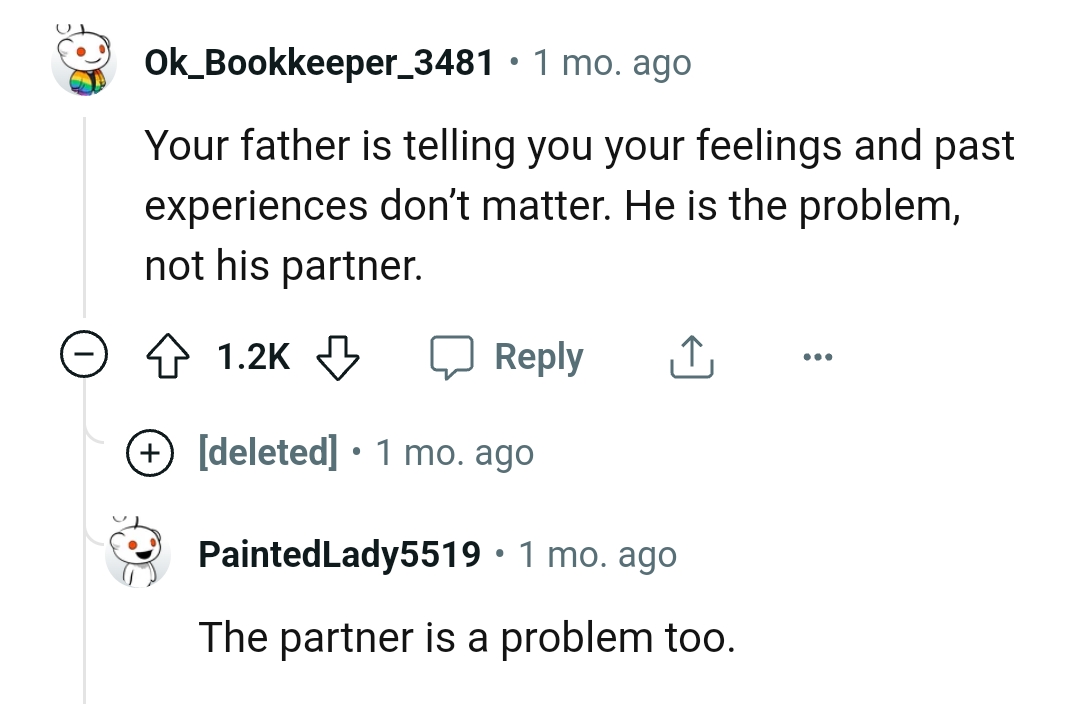Expand the [deleted] comment
Screen dimensions: 1080x704
coord(149,452)
